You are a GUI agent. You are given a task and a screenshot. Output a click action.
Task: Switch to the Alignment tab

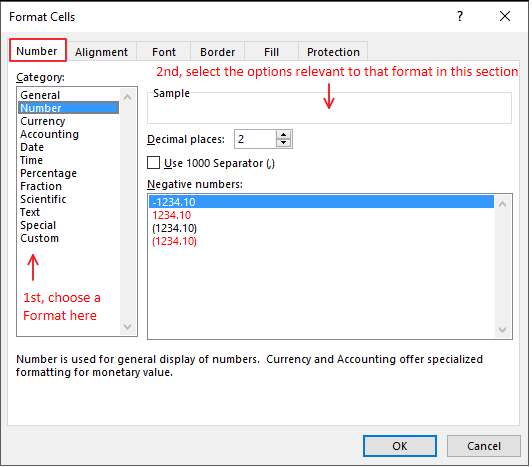tap(102, 52)
